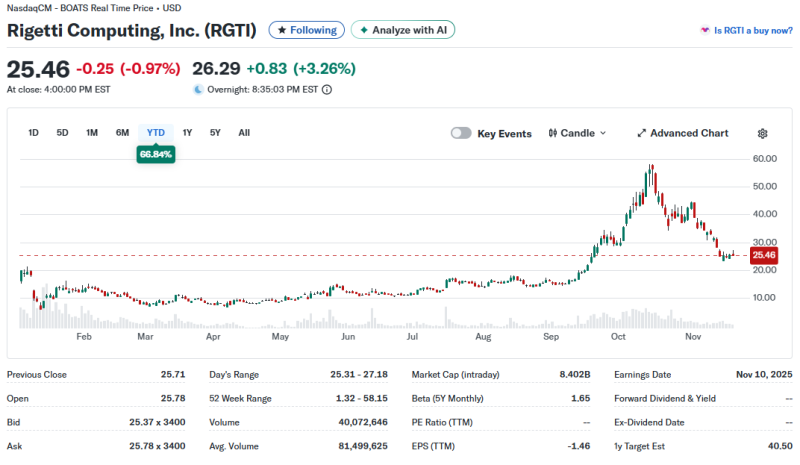800x465 pixels.
Task: Click Market Cap value 8.402B
Action: [574, 375]
